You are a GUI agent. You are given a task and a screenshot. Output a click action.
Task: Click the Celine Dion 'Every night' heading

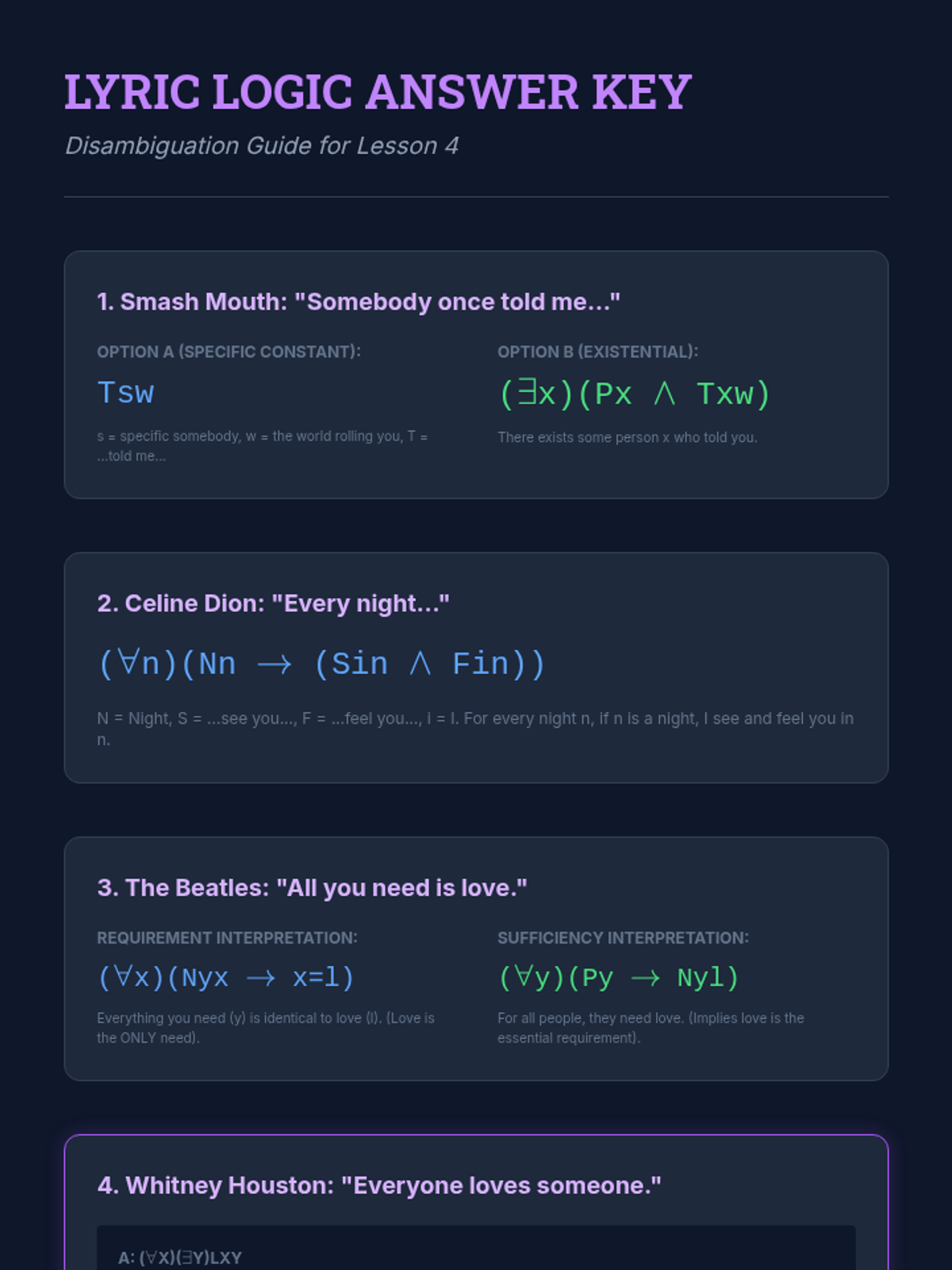click(x=273, y=603)
